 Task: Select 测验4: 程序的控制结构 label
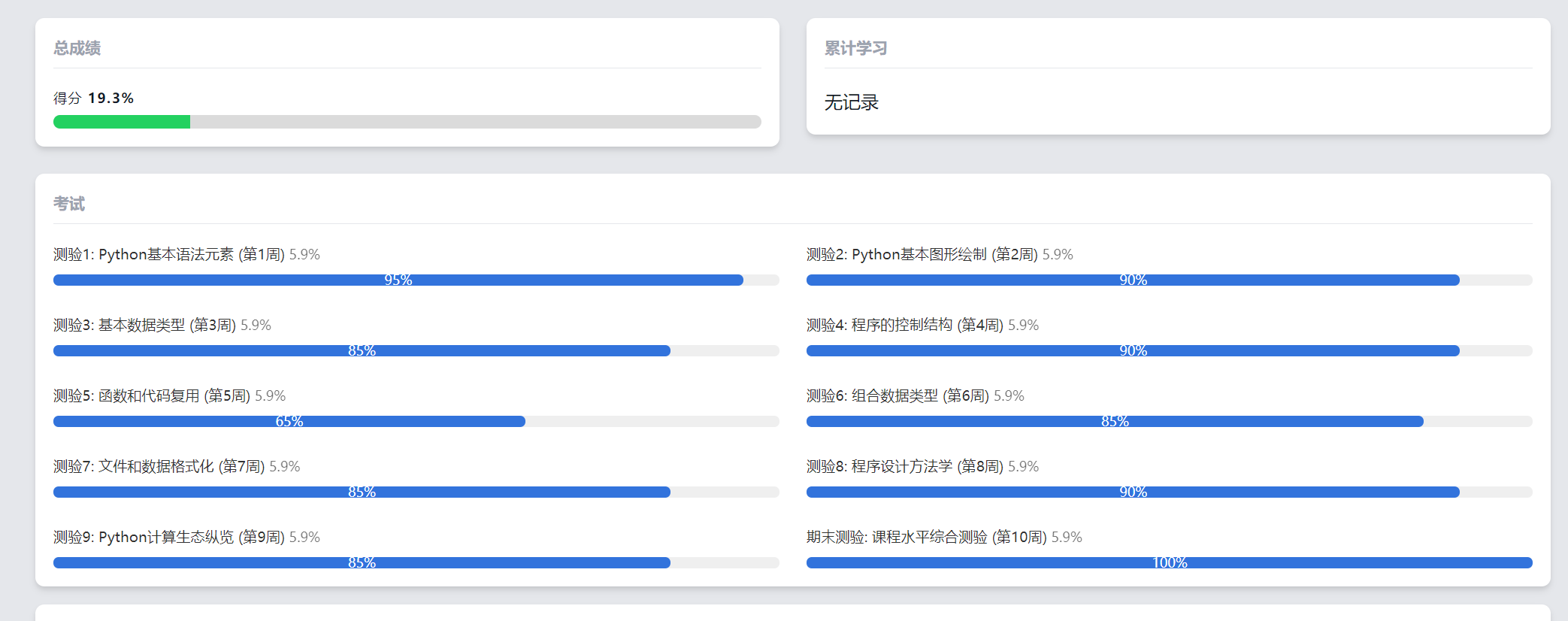click(905, 326)
